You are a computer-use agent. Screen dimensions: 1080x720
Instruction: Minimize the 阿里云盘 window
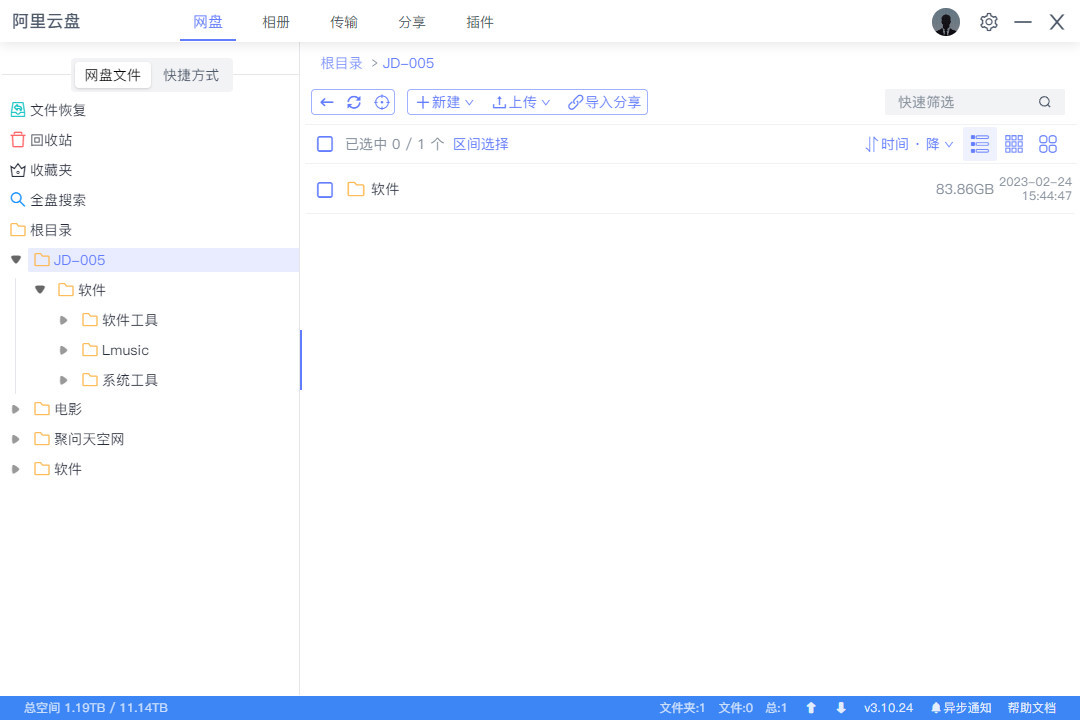(1023, 22)
